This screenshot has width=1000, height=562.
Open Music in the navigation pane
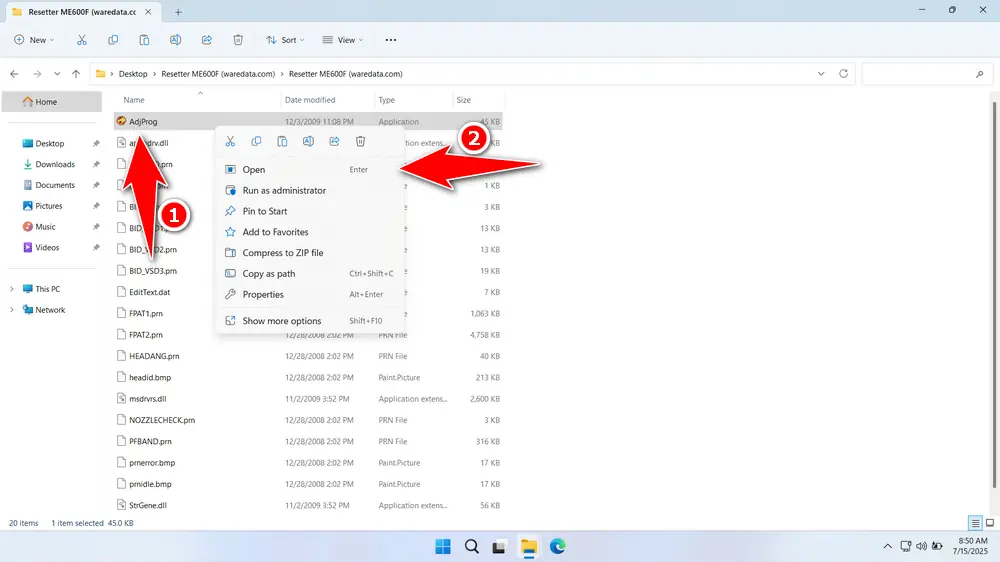coord(45,226)
